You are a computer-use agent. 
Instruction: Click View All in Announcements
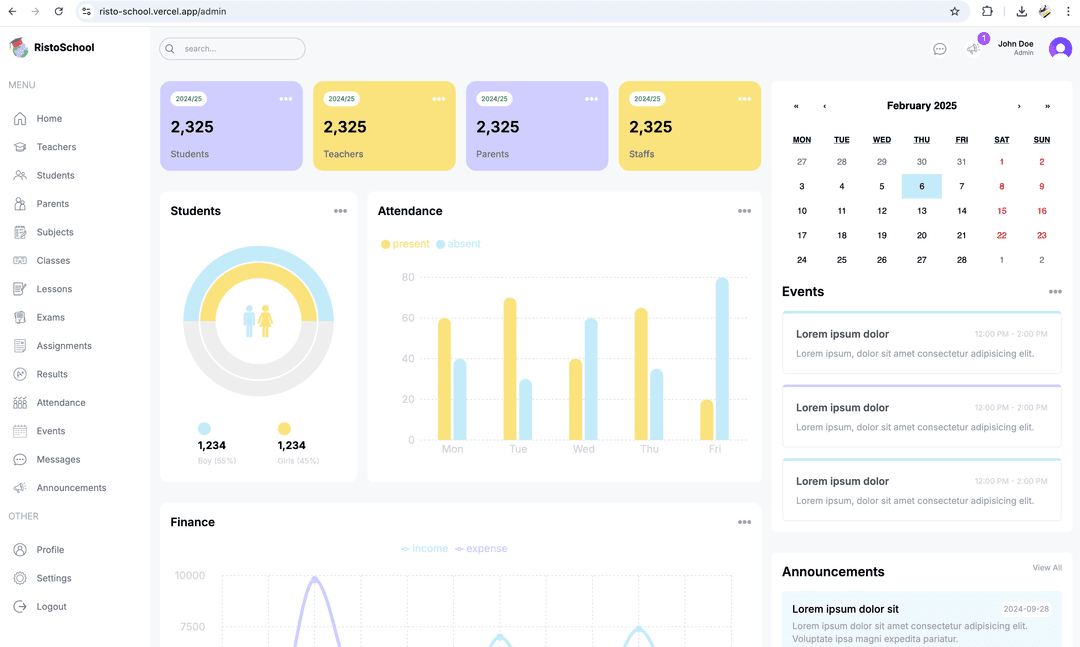tap(1047, 568)
